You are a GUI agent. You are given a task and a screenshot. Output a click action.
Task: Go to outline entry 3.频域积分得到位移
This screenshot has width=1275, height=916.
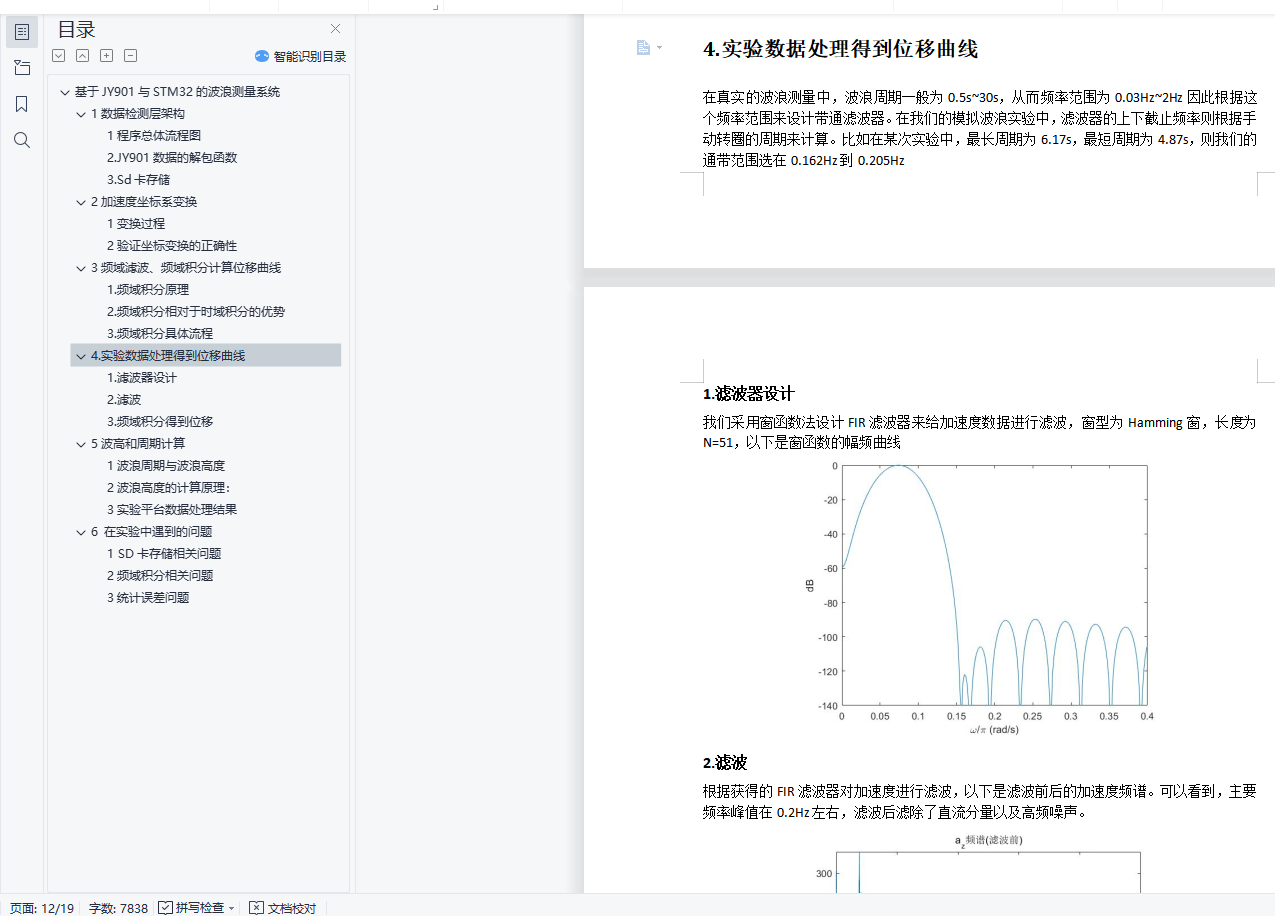160,422
